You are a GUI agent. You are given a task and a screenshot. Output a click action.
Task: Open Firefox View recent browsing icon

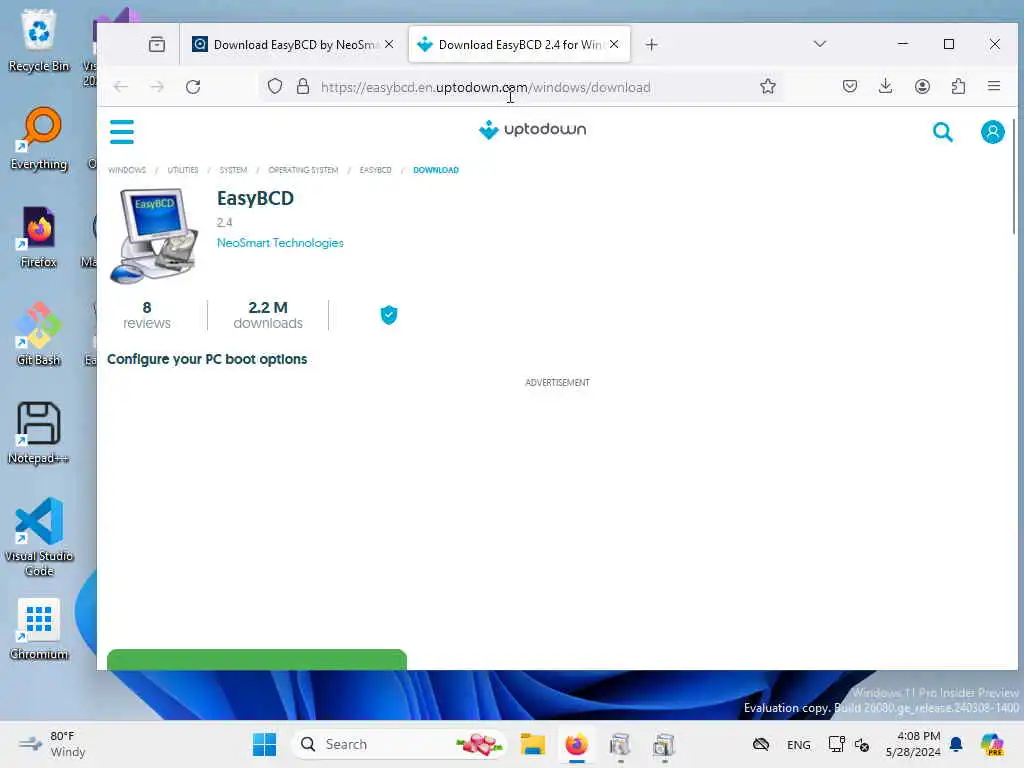pos(157,44)
